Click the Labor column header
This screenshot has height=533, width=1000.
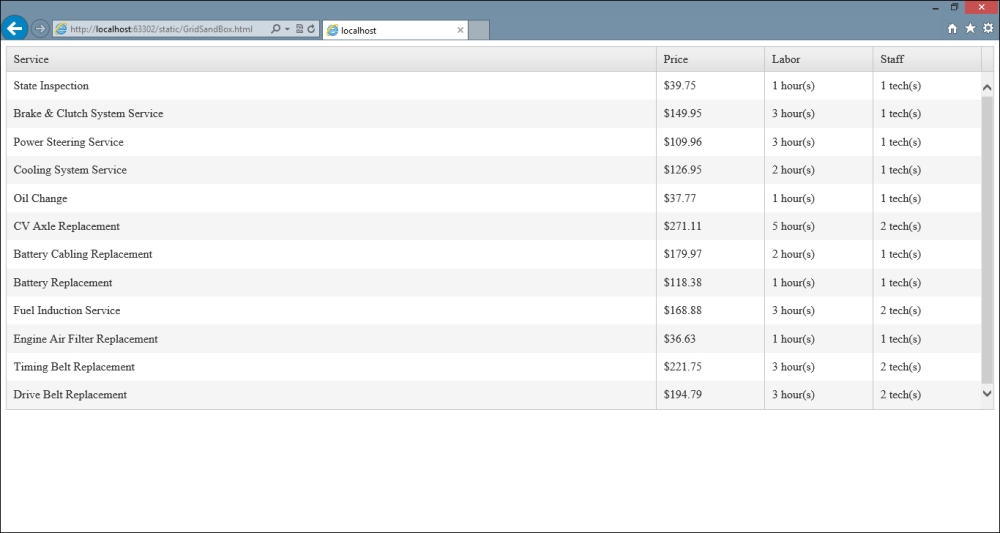click(x=818, y=59)
